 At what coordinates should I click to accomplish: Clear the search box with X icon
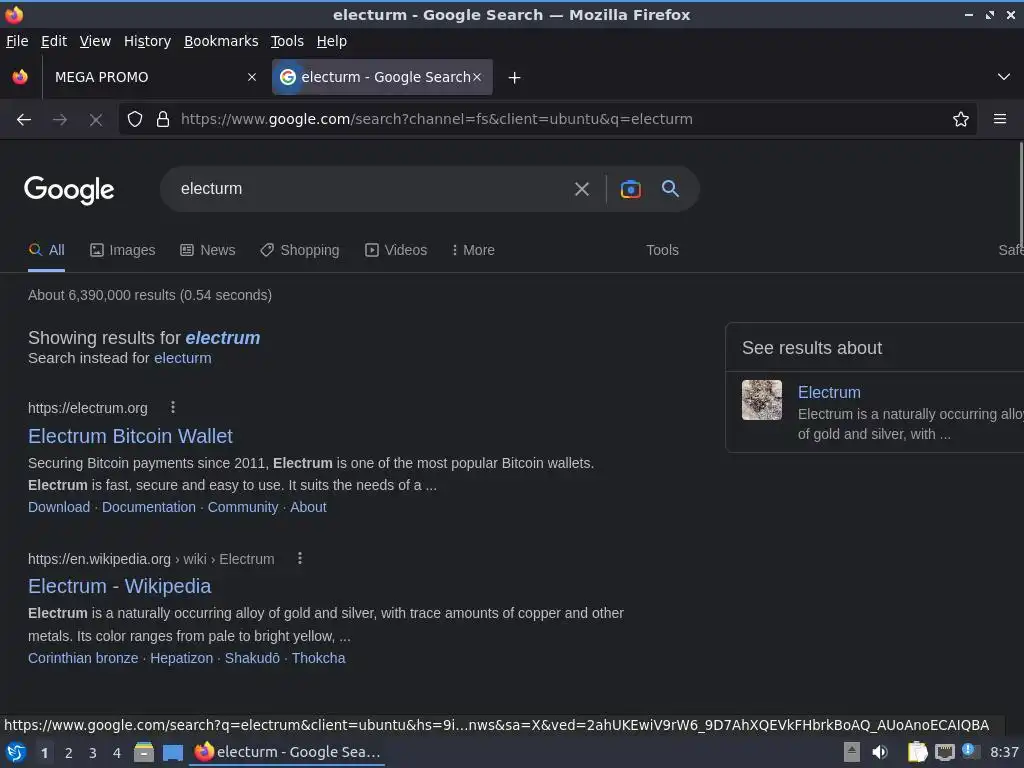[x=582, y=189]
